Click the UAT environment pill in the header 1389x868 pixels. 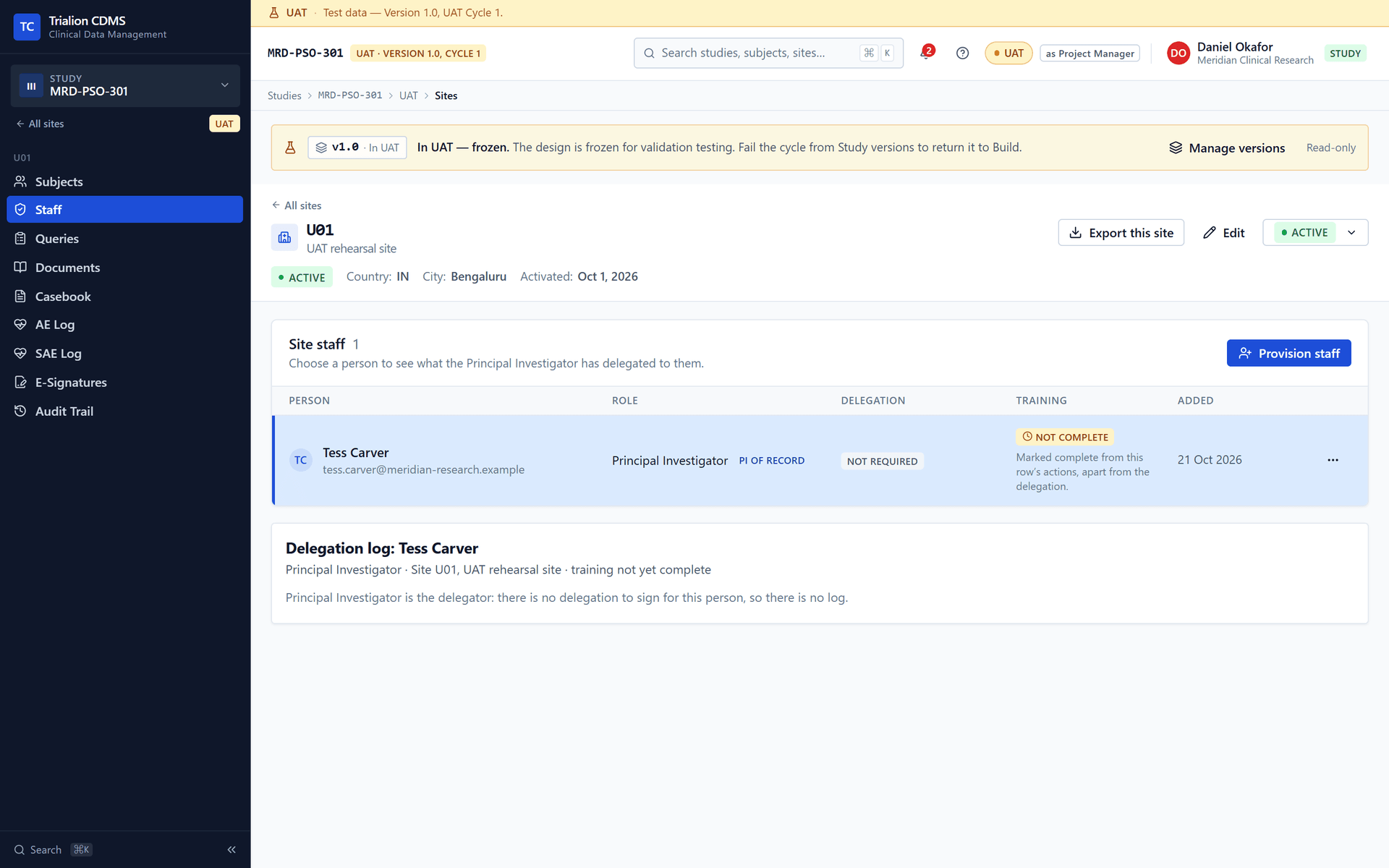[1008, 53]
